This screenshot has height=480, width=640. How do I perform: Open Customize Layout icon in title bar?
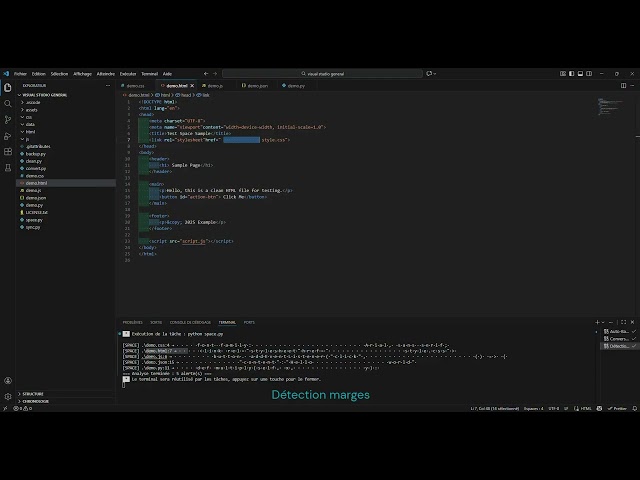pyautogui.click(x=563, y=74)
